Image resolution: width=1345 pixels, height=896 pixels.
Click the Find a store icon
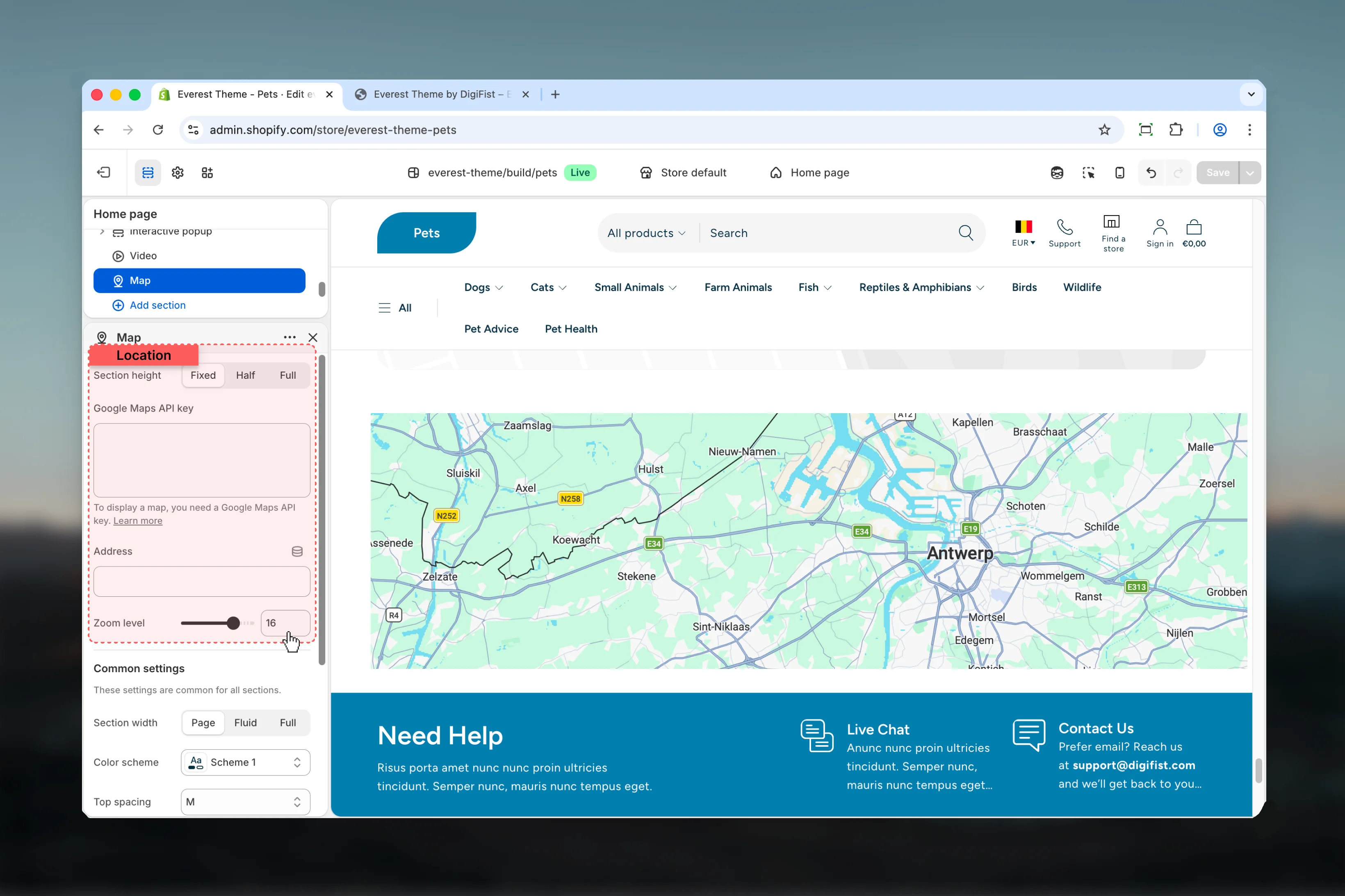click(1111, 222)
